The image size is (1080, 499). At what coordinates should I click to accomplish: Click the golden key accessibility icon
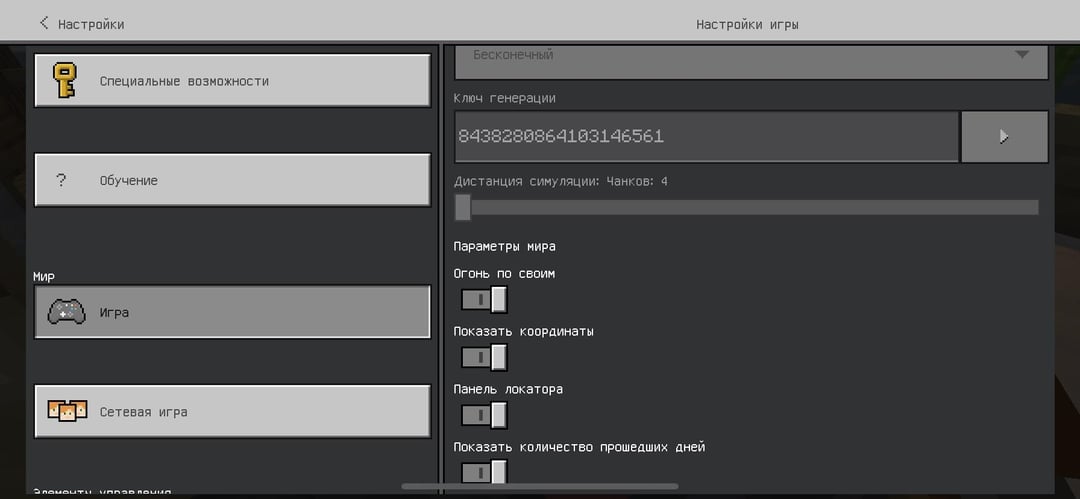(x=65, y=80)
